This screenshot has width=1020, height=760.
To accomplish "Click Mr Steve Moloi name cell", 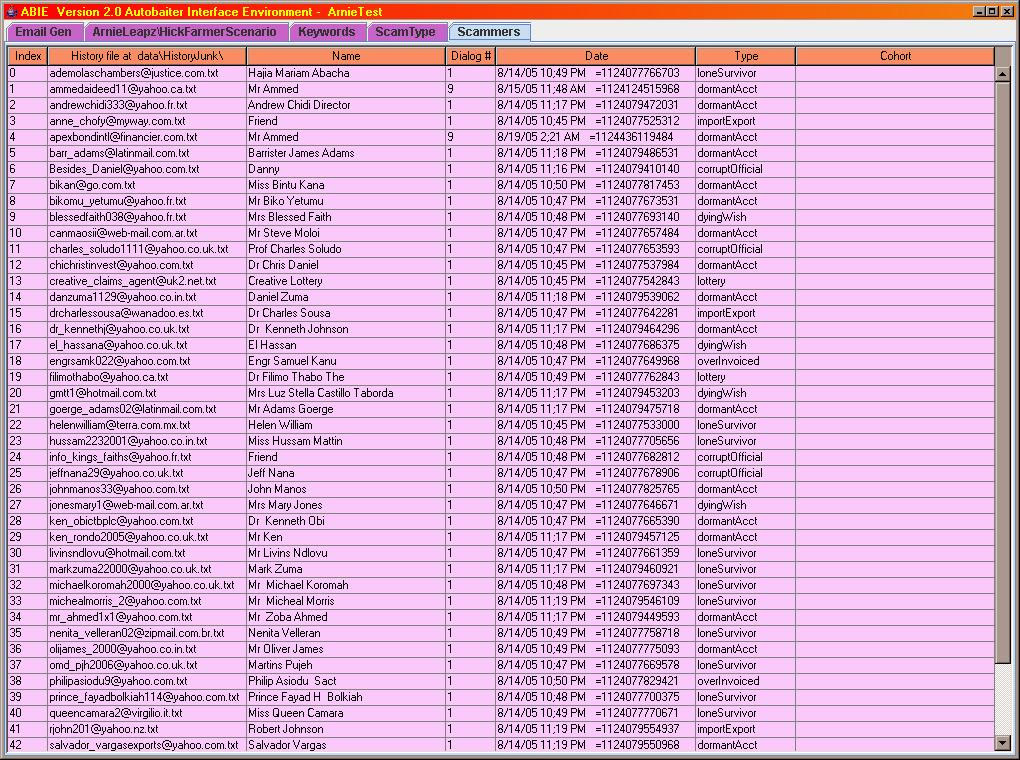I will pyautogui.click(x=346, y=233).
